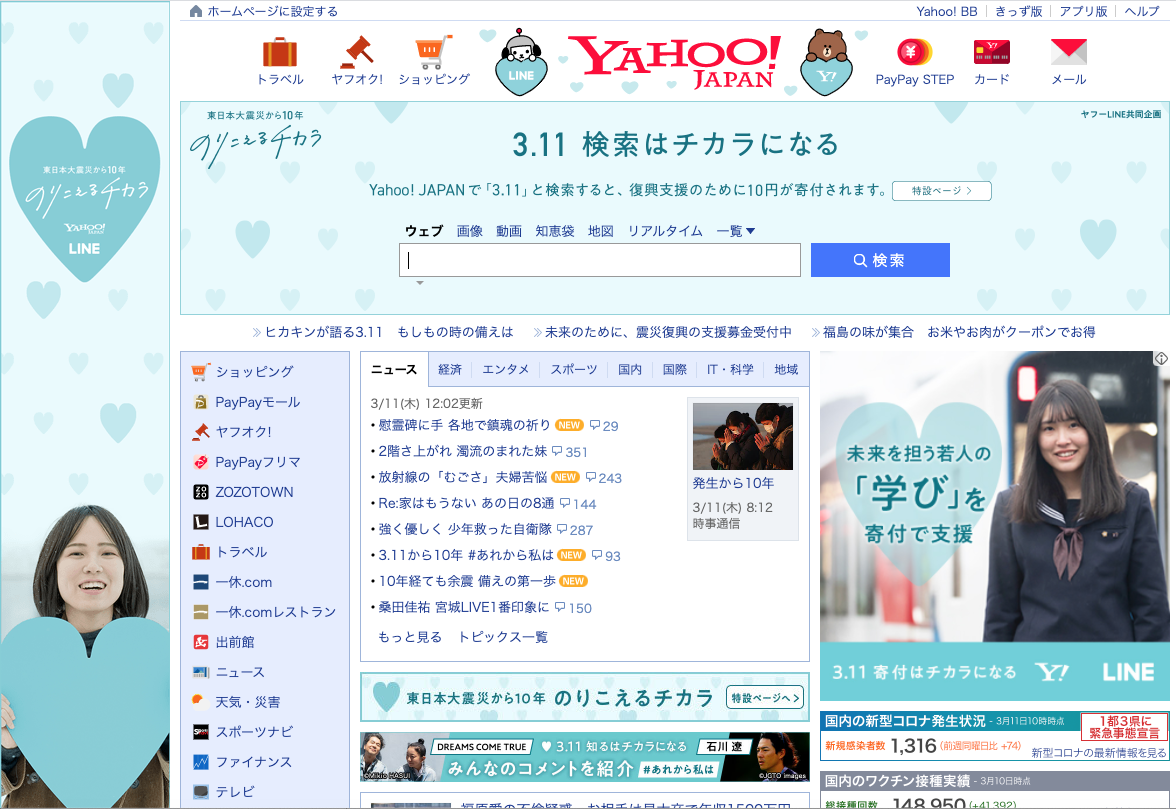
Task: Open the メール envelope icon
Action: (x=1069, y=52)
